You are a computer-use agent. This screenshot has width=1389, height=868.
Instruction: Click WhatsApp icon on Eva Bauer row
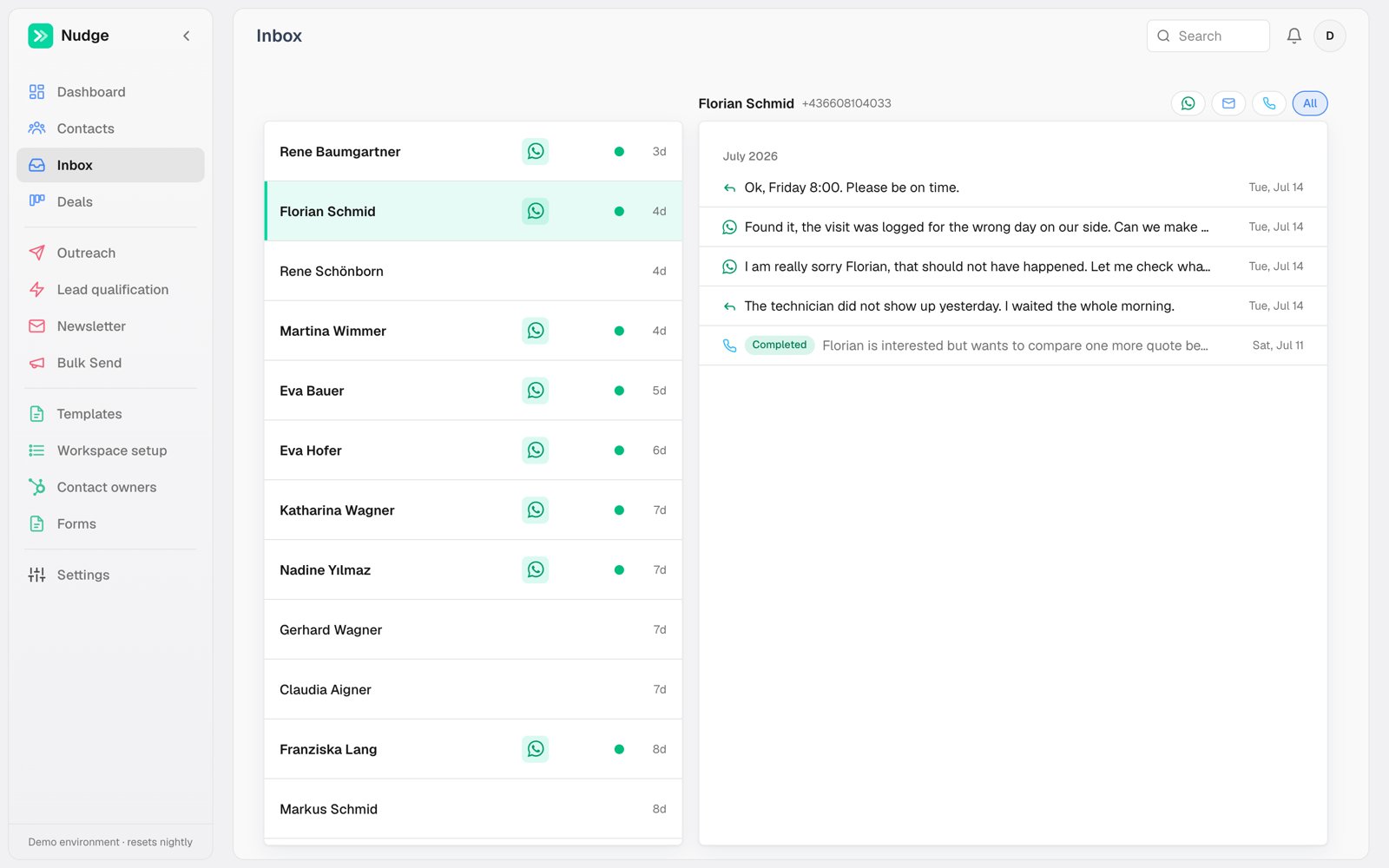tap(536, 391)
